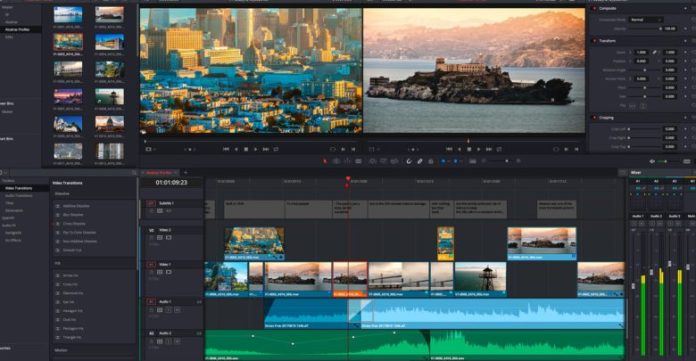This screenshot has width=696, height=361.
Task: Select the Cross Dissolve transition
Action: tap(74, 224)
